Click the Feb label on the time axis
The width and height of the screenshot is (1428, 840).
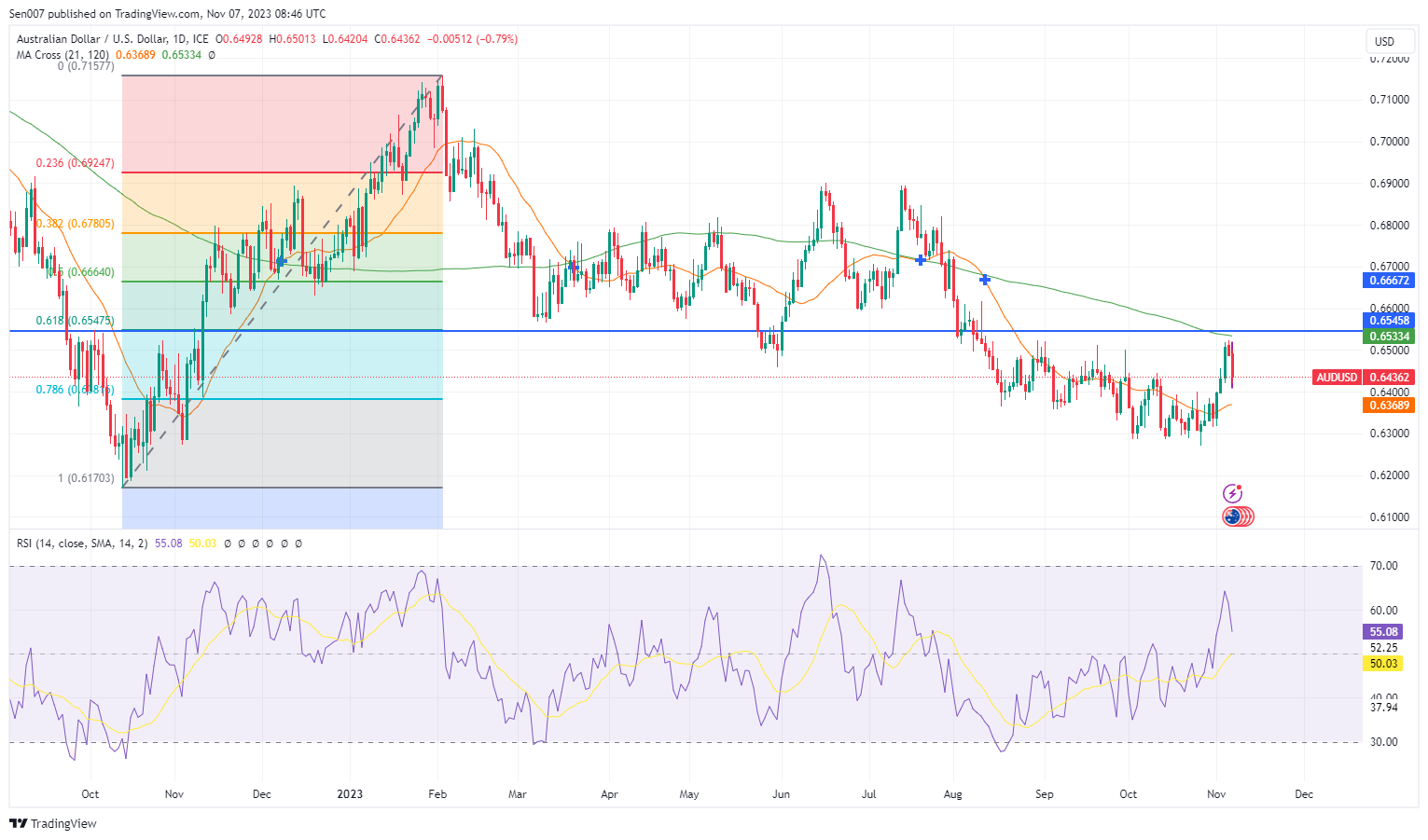tap(437, 794)
